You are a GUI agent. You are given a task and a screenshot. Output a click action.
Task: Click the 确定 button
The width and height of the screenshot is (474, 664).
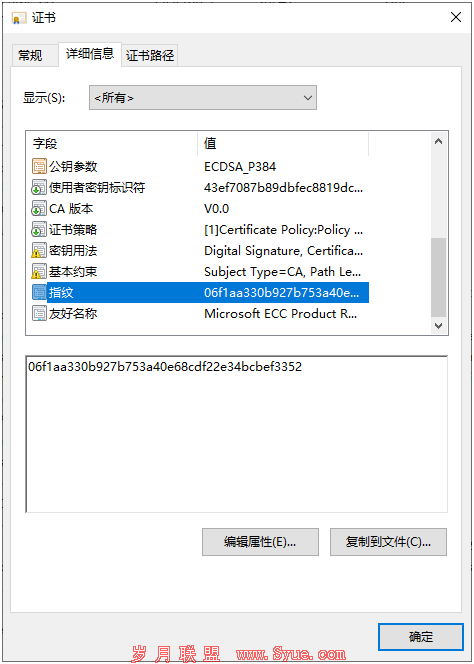(x=421, y=637)
